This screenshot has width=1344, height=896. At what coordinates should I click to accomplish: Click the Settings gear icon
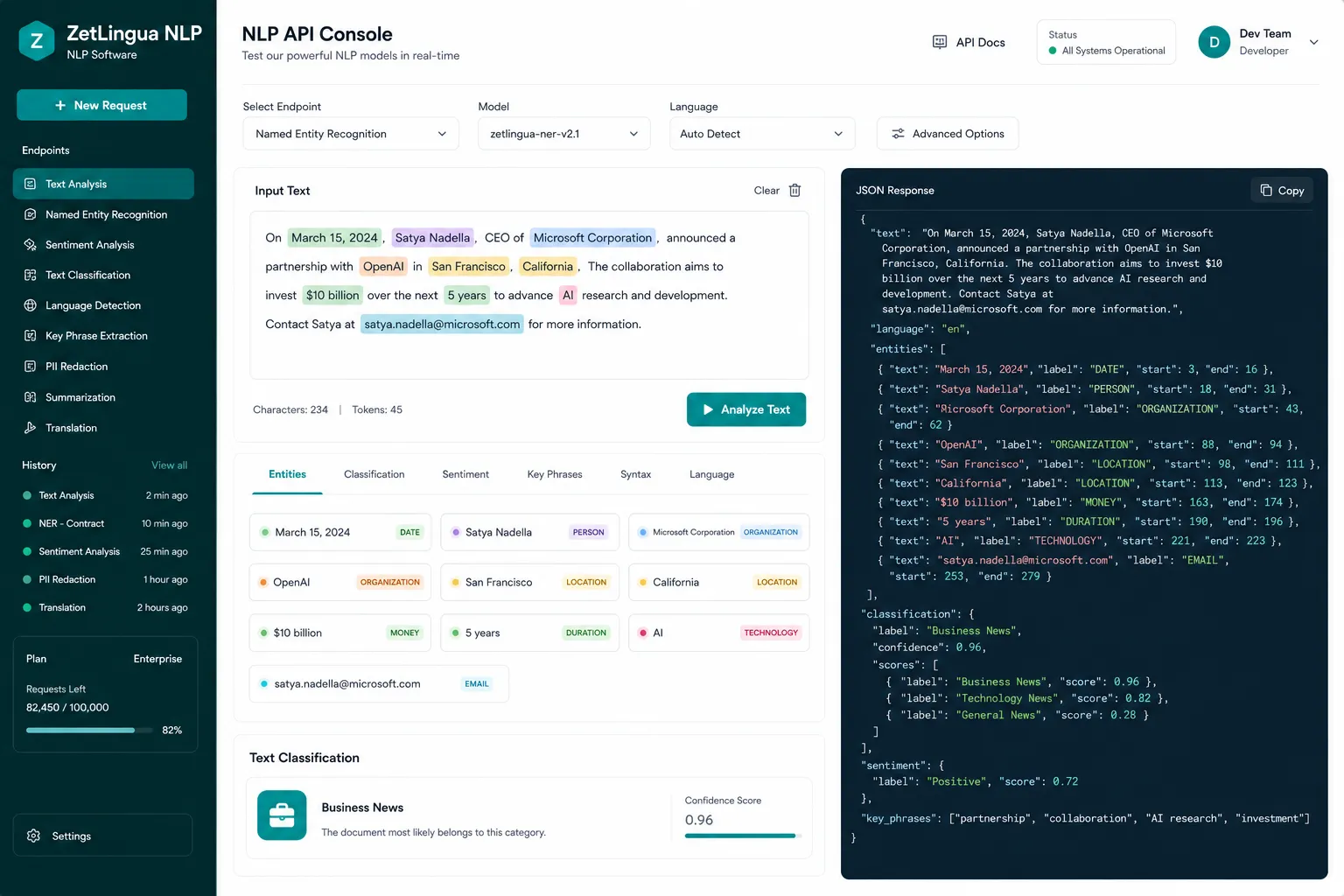(34, 836)
